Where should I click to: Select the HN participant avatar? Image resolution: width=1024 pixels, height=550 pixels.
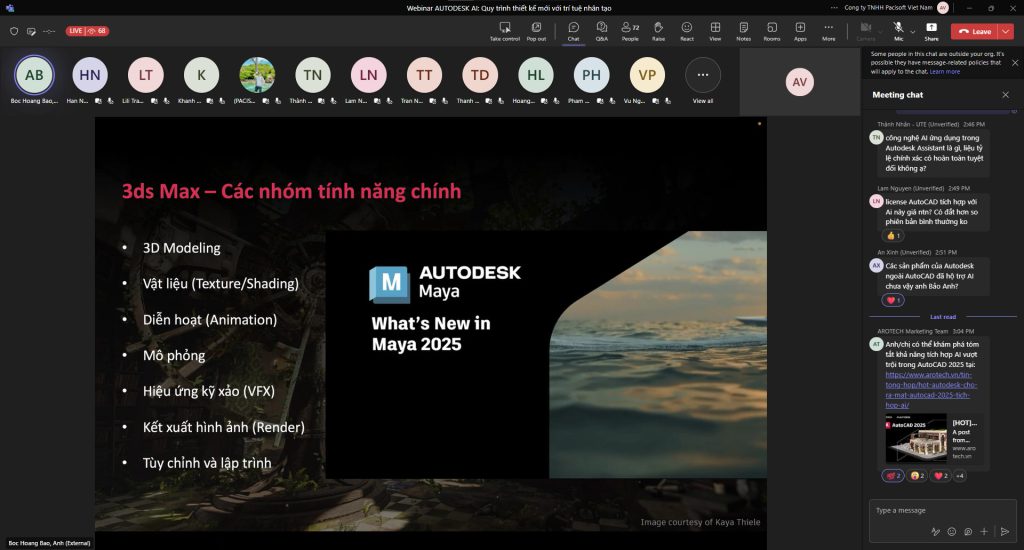pyautogui.click(x=90, y=75)
